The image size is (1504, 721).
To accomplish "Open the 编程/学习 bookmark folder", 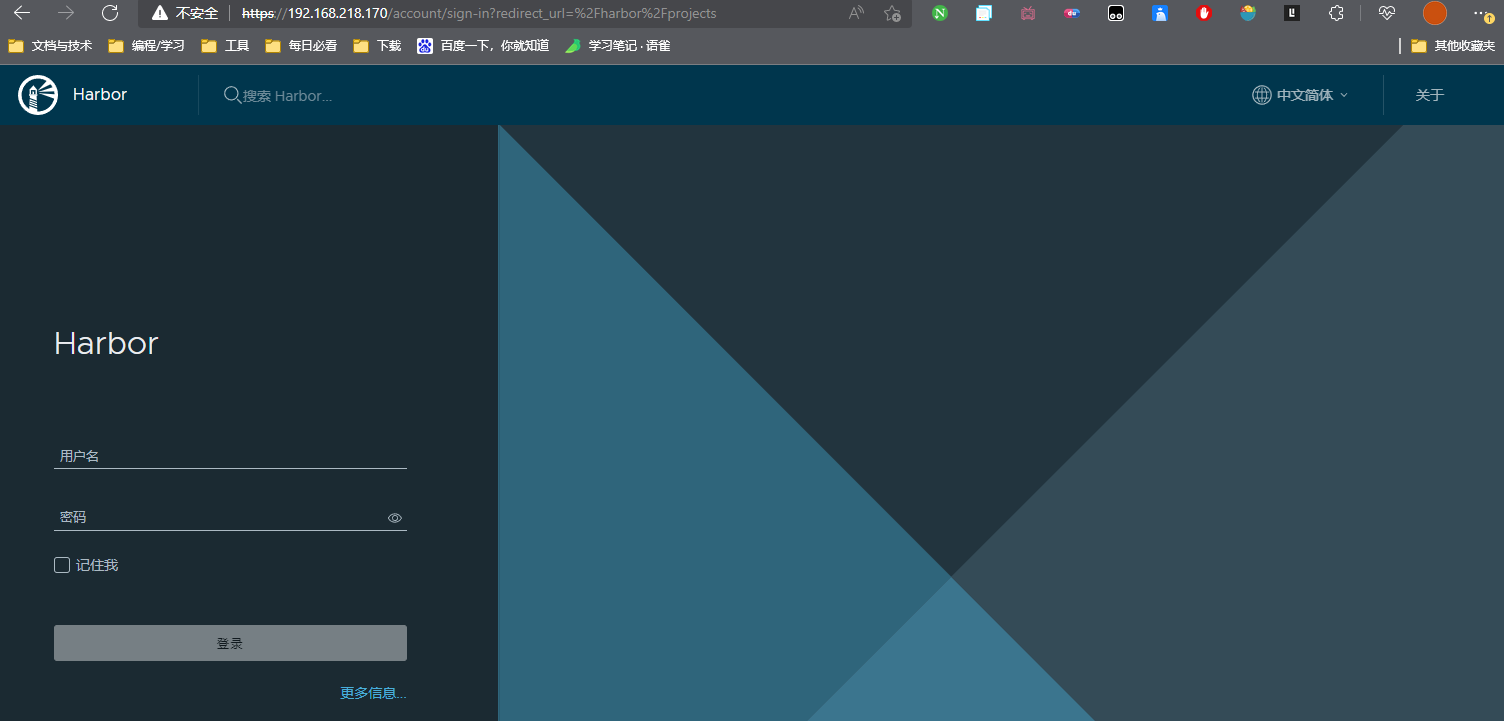I will (x=146, y=46).
